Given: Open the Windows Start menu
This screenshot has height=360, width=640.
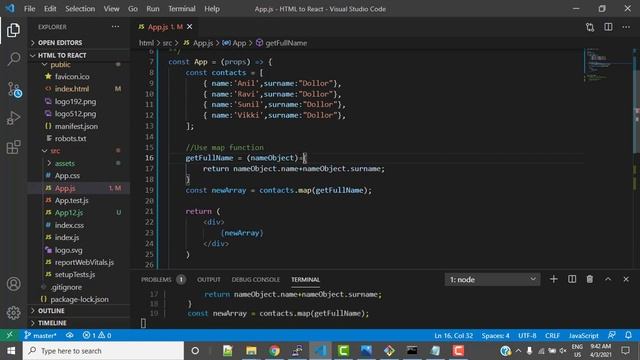Looking at the screenshot, I should [11, 351].
